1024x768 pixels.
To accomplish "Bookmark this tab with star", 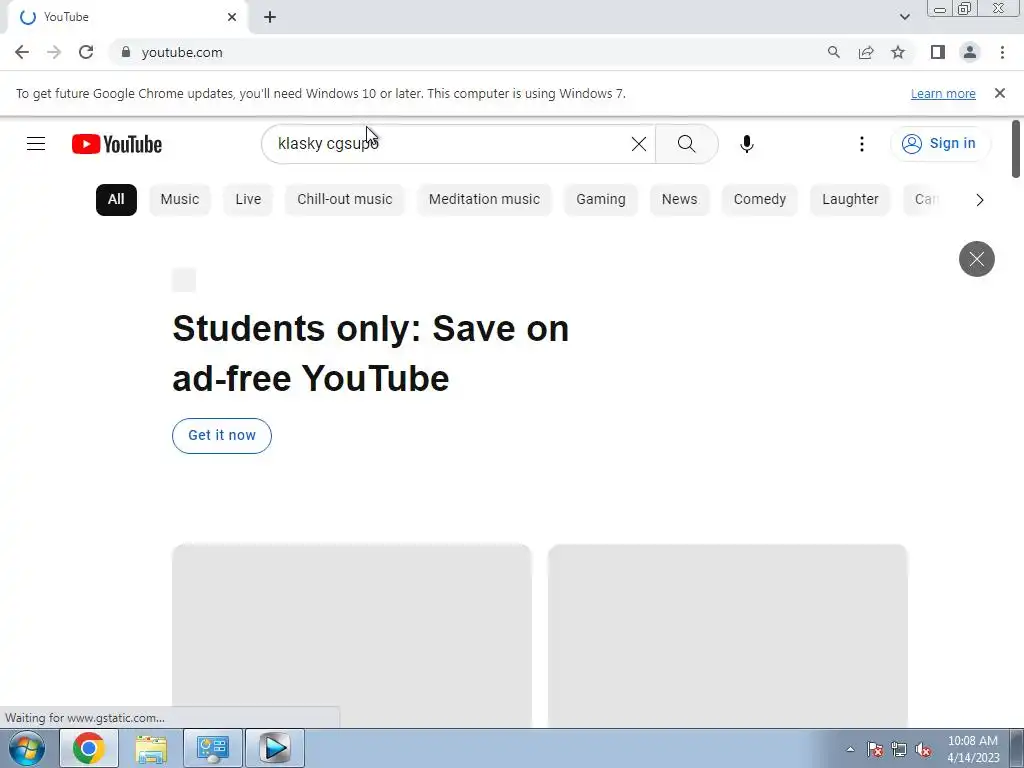I will coord(898,52).
